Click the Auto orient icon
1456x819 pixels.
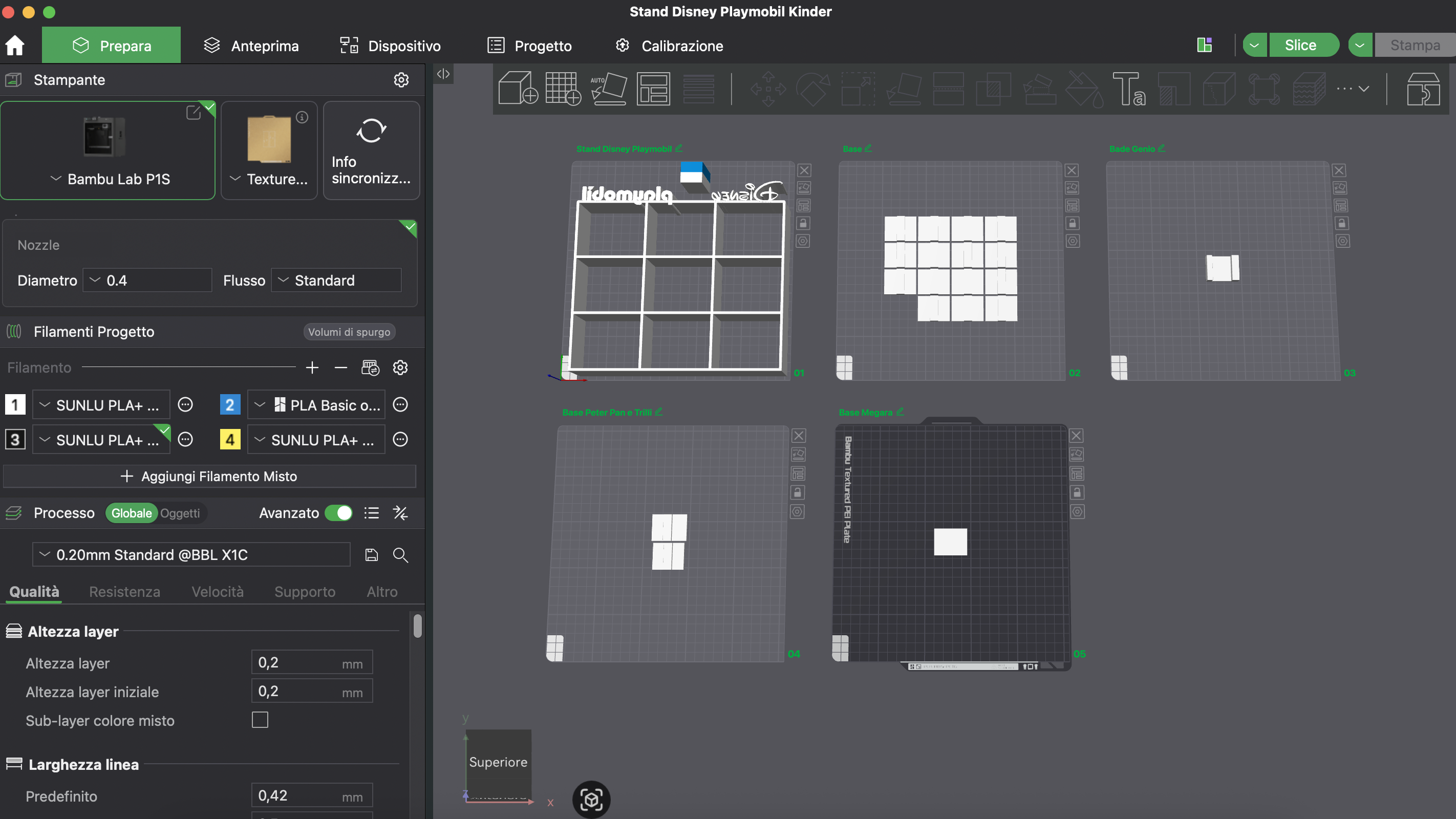coord(608,88)
